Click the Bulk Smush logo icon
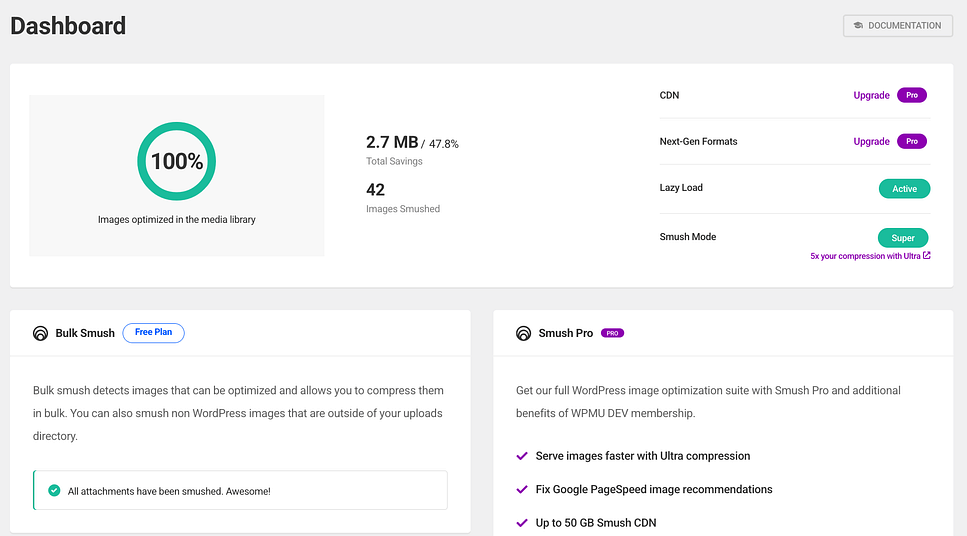Screen dimensions: 967x536 40,333
